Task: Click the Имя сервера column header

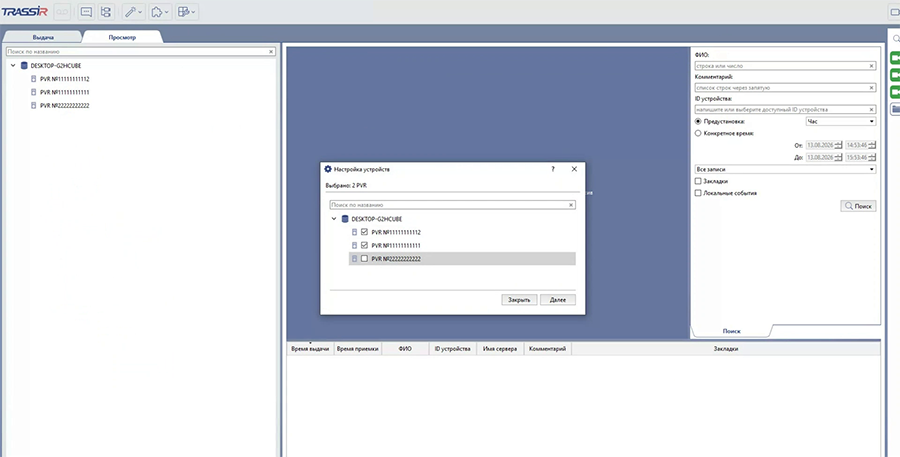Action: click(x=500, y=348)
